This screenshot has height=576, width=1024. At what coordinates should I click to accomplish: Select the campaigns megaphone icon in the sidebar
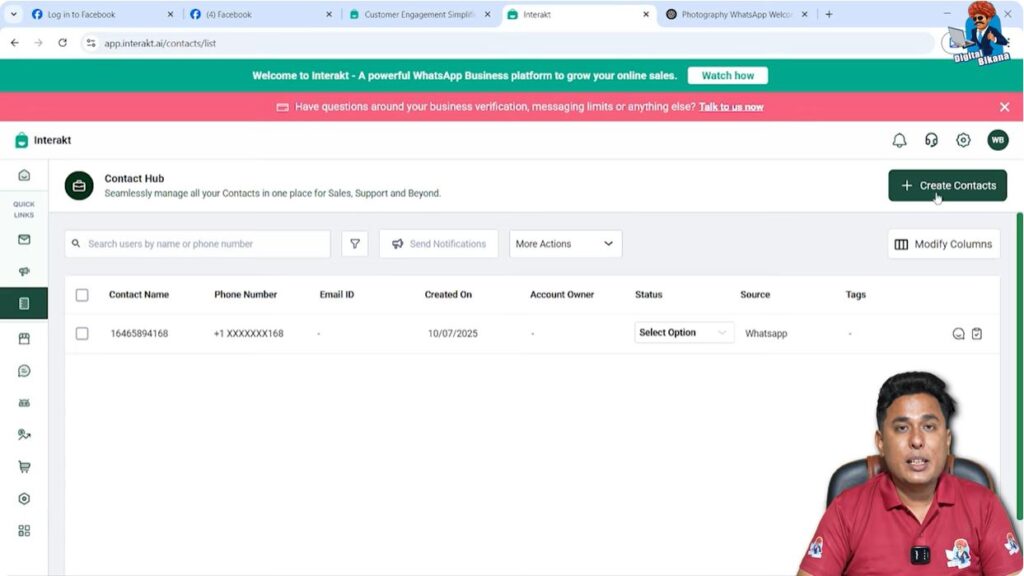24,271
